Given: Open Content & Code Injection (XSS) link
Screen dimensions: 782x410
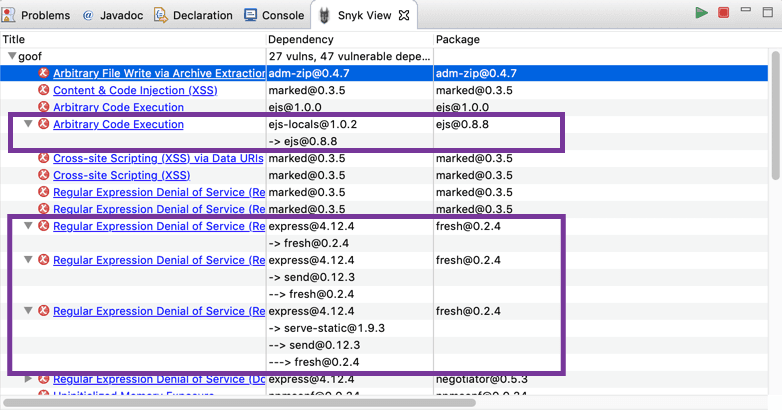Looking at the screenshot, I should [x=135, y=90].
